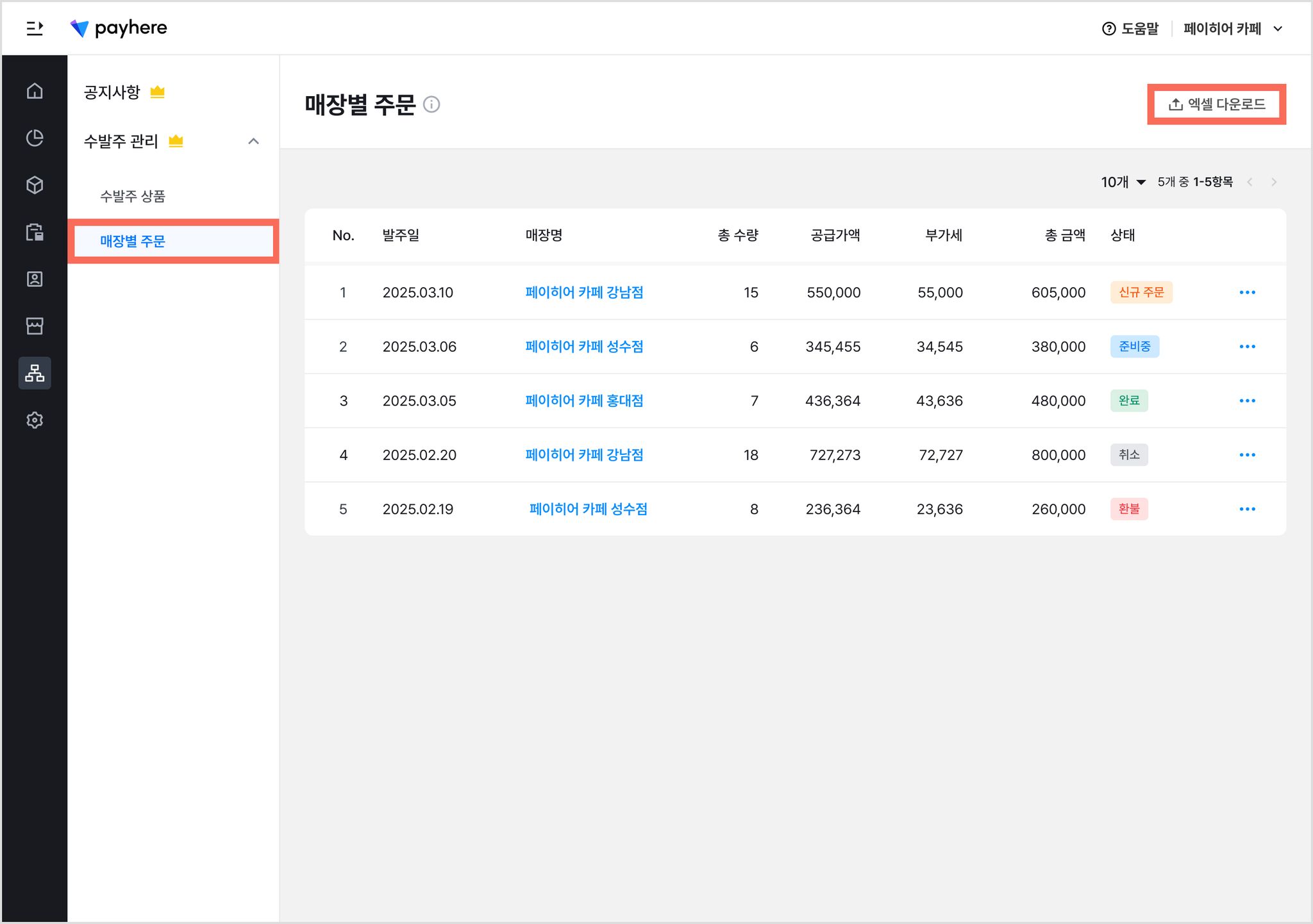The height and width of the screenshot is (924, 1313).
Task: Click the 2025.02.19 date cell
Action: pos(418,509)
